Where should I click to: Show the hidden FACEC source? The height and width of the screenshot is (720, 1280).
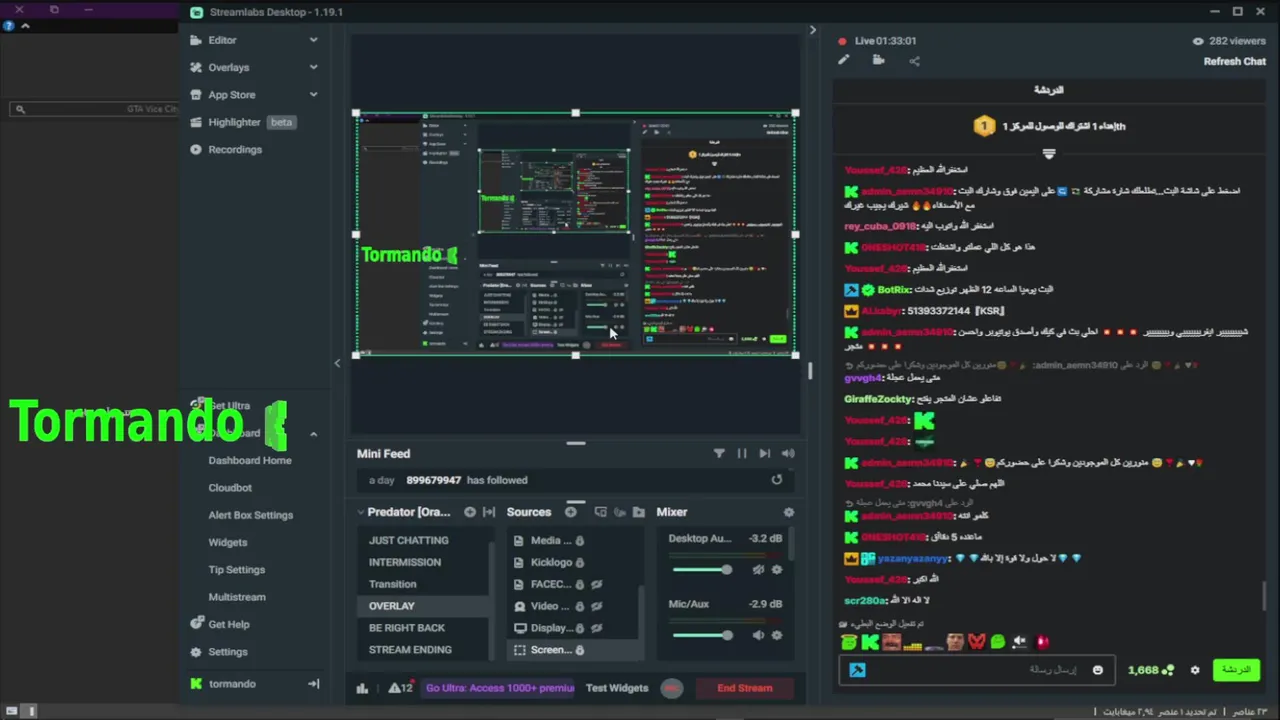[x=597, y=584]
